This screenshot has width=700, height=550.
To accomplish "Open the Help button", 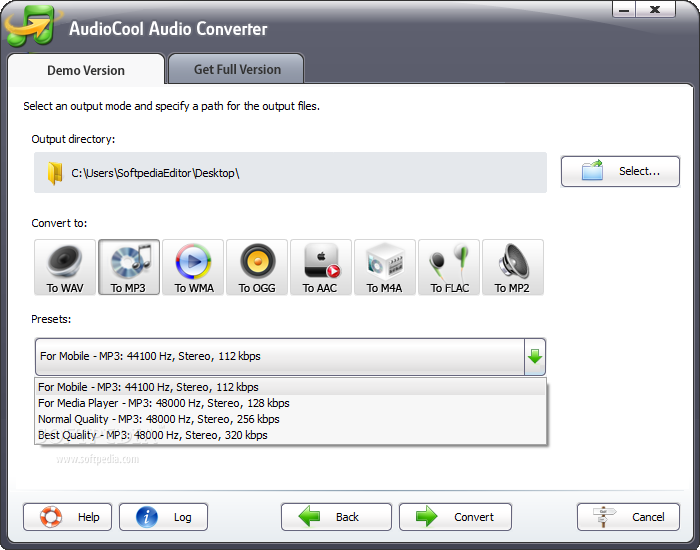I will (67, 517).
